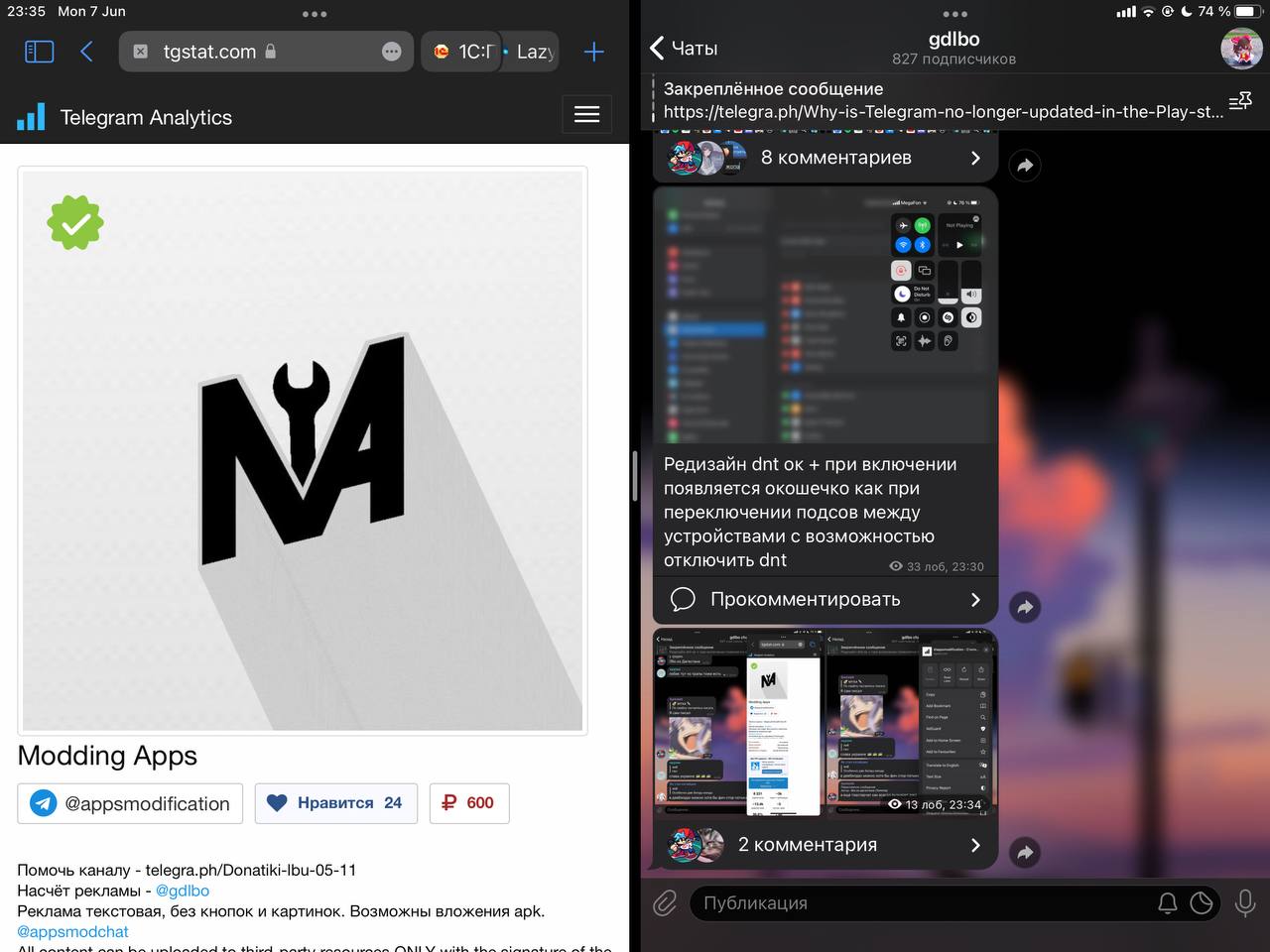Tap the 13 лоб, 23:34 view counter
This screenshot has width=1270, height=952.
(935, 804)
